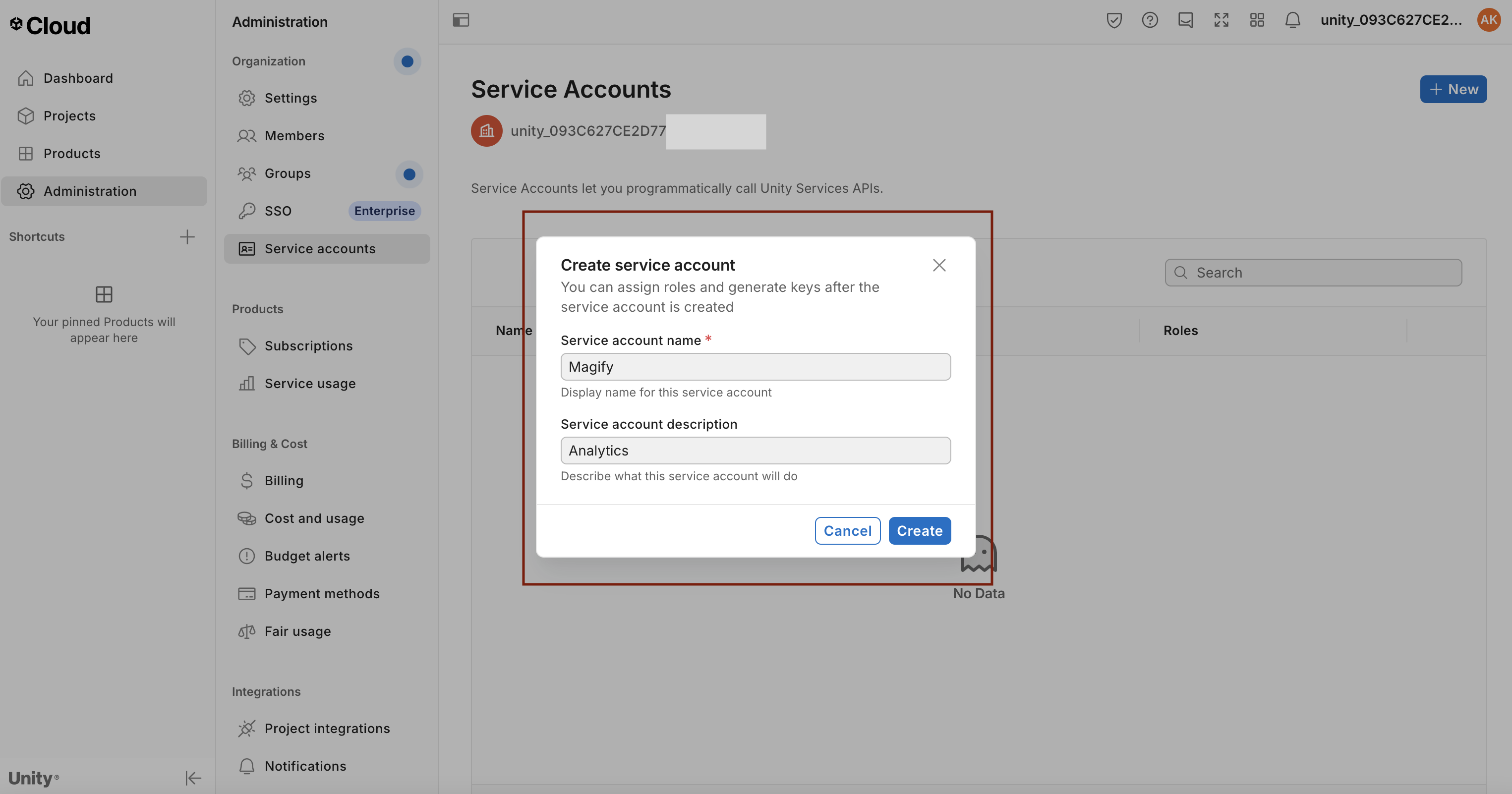Screen dimensions: 1512x794
Task: Open the feedback chat icon
Action: tap(1186, 20)
